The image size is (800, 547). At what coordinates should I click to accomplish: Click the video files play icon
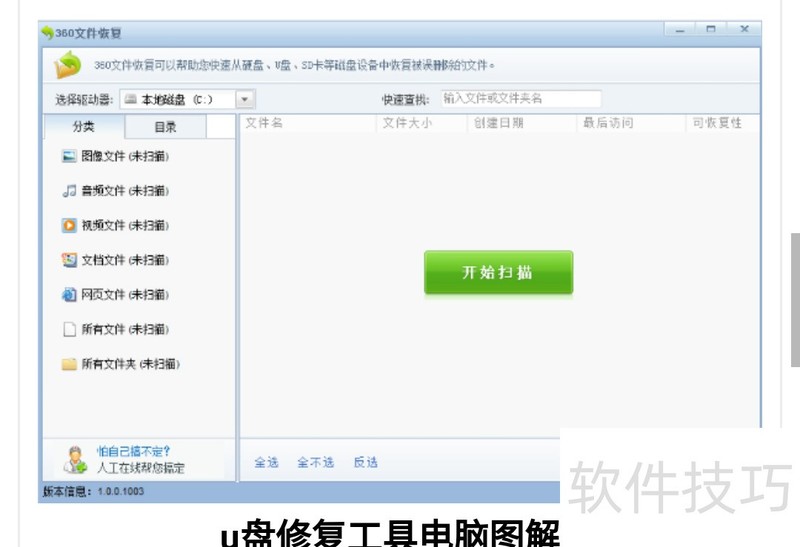69,225
